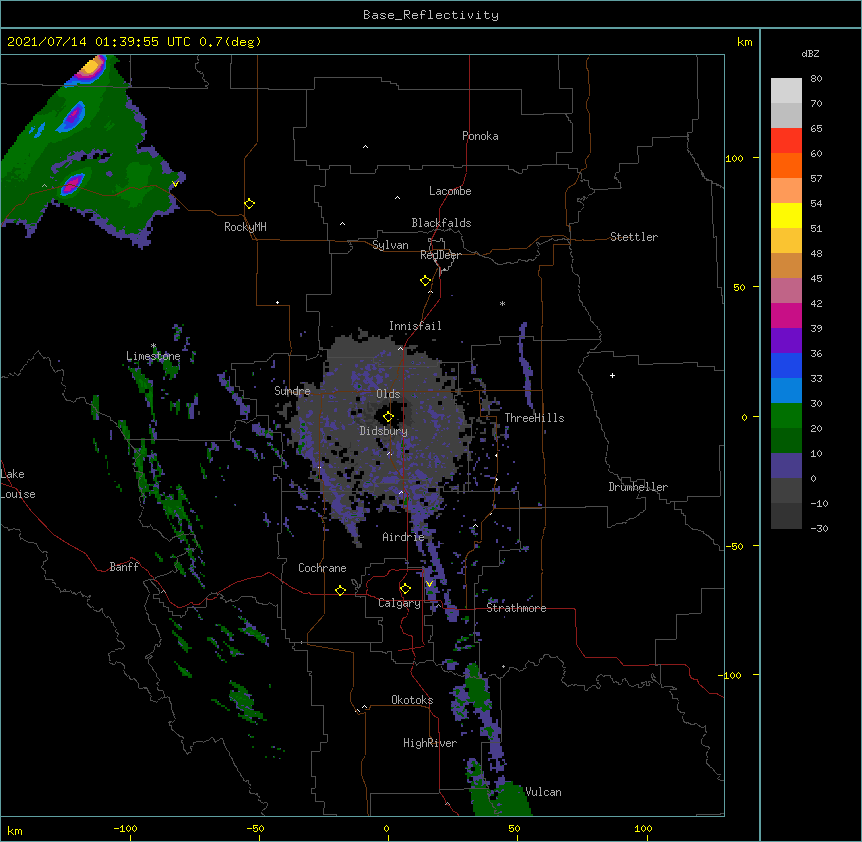This screenshot has width=862, height=842.
Task: Click the Stettler city label
Action: pos(633,237)
